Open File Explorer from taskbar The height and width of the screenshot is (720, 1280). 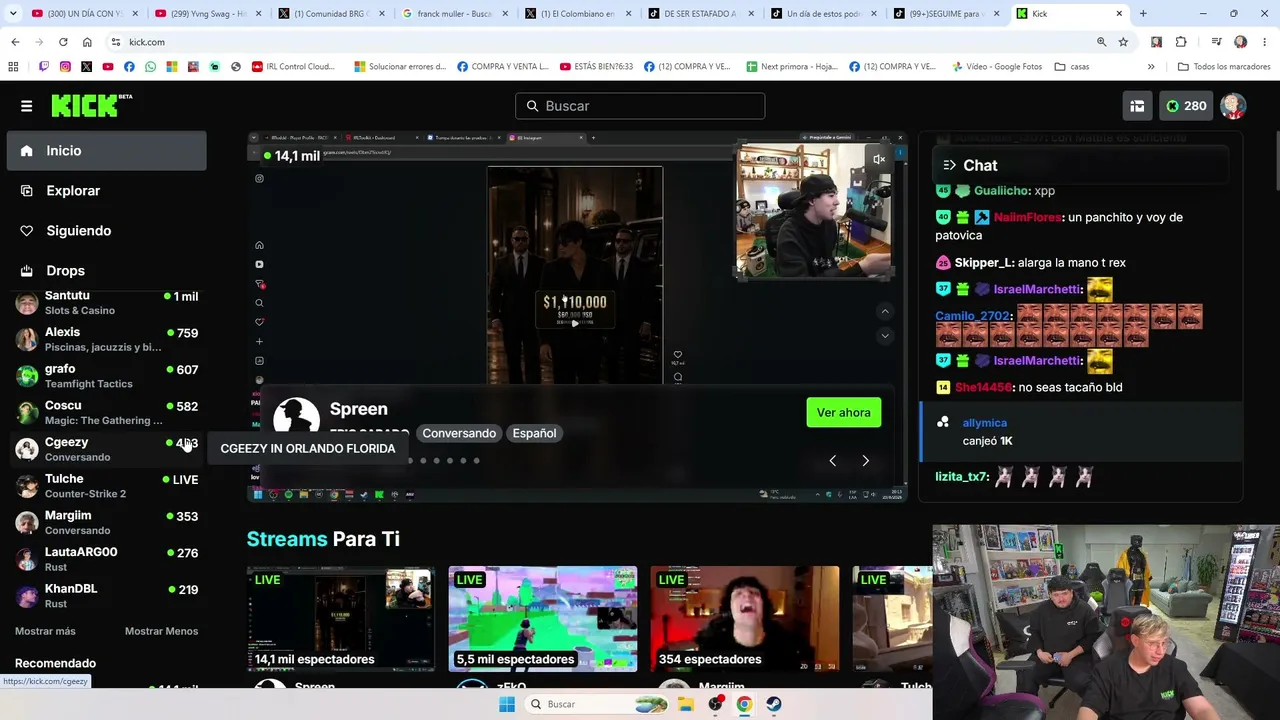click(x=686, y=704)
